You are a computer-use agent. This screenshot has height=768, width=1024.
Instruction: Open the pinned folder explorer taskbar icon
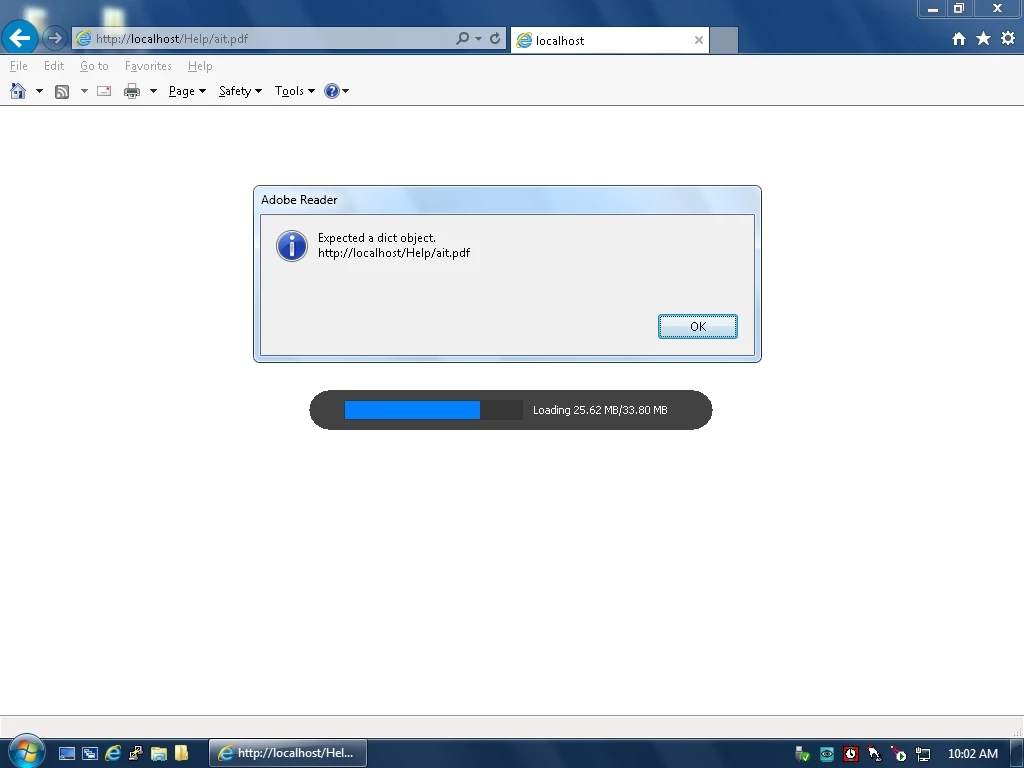pos(159,754)
